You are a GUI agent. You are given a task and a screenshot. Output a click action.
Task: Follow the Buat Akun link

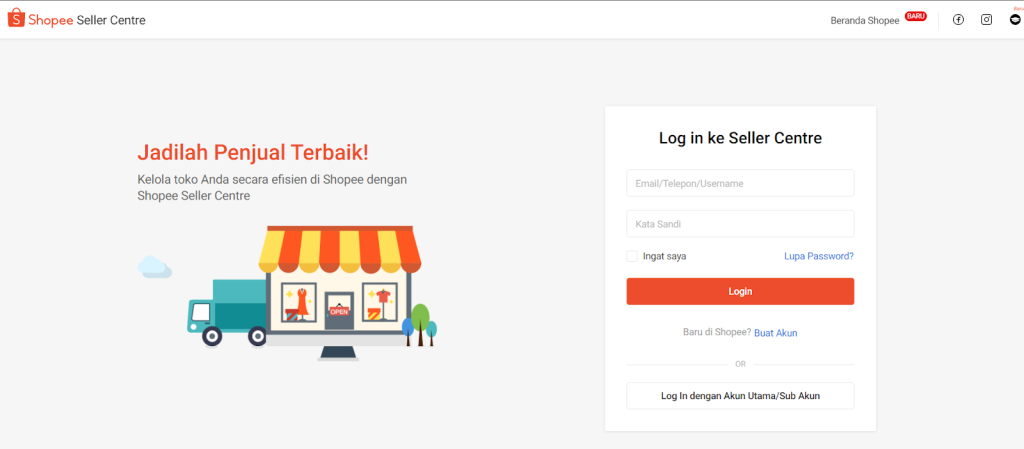point(776,333)
